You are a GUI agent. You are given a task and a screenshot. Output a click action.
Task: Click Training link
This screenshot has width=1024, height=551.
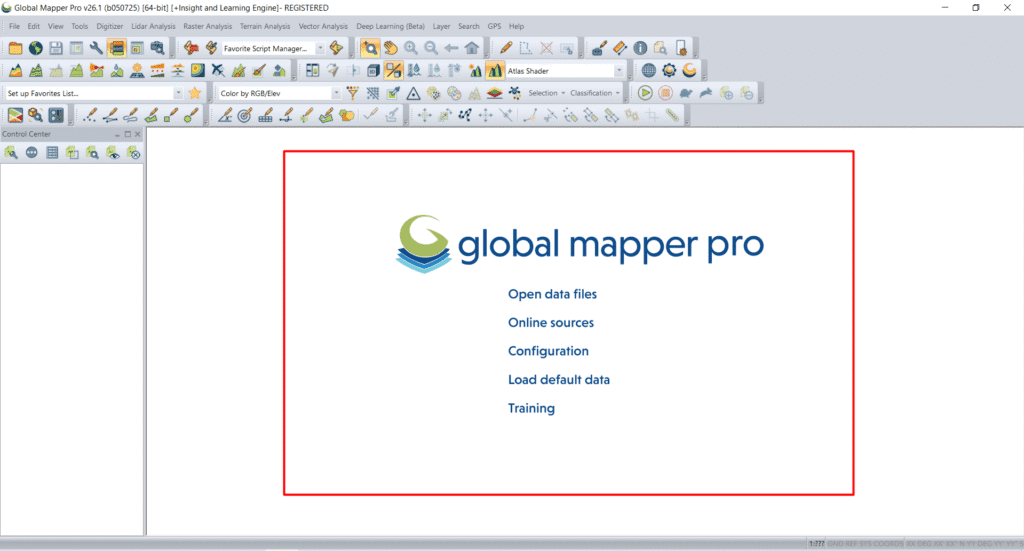(x=532, y=409)
